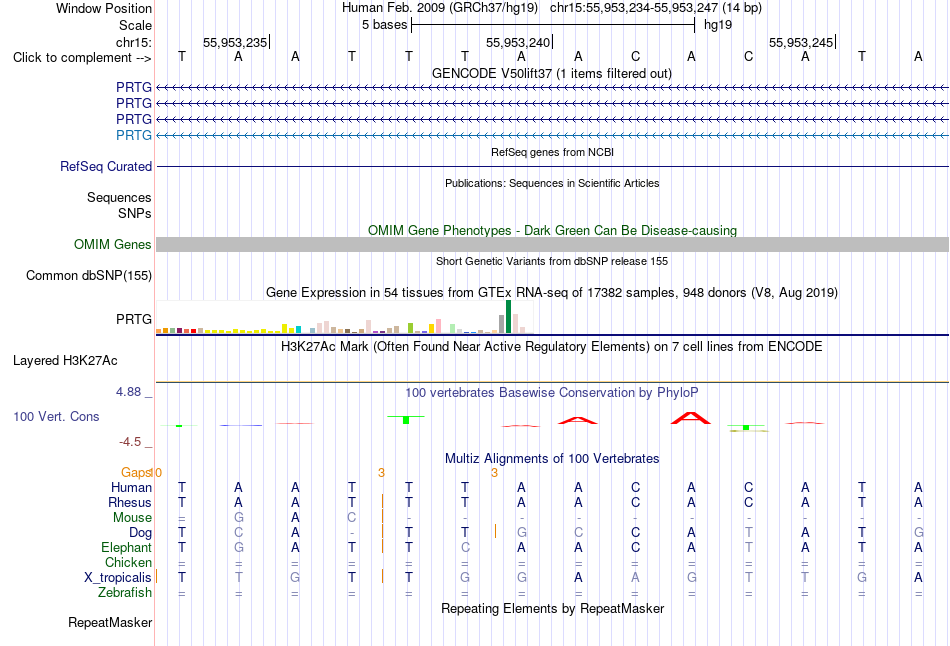This screenshot has width=950, height=646.
Task: Click 'Short Genetic Variants from dbSNP release 155' title
Action: (x=552, y=261)
